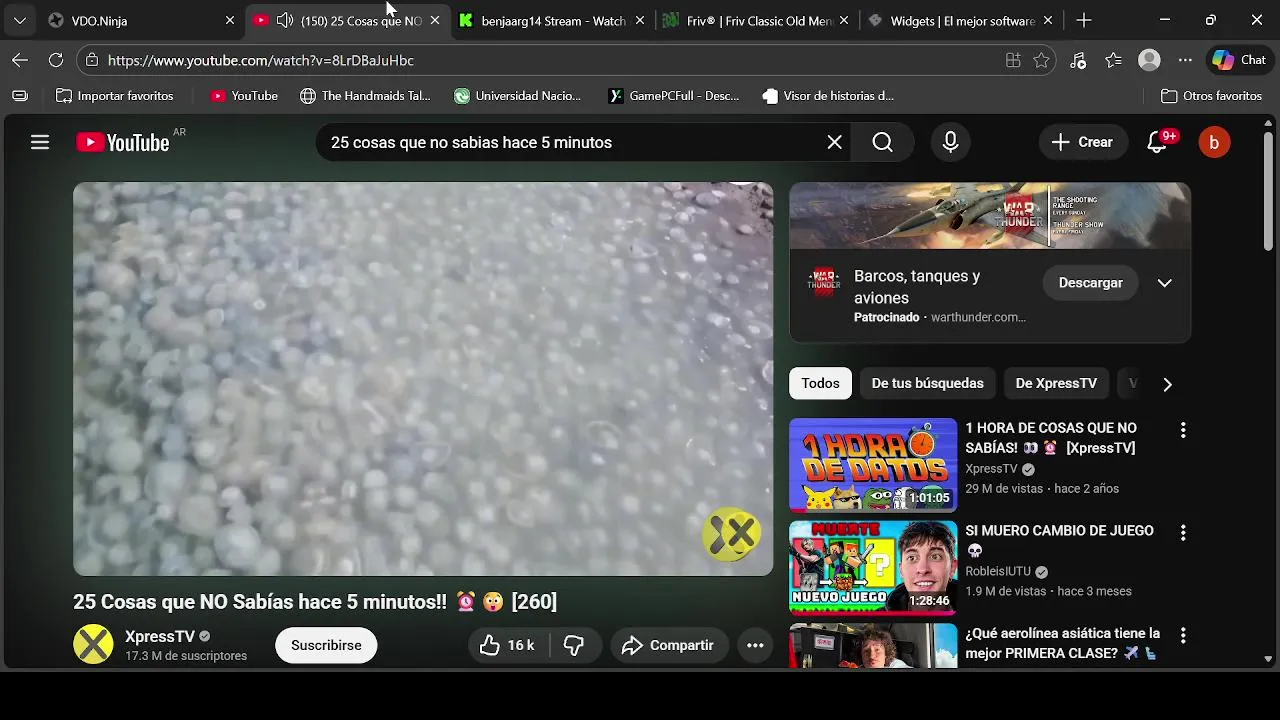Click the address bar URL
The image size is (1280, 720).
click(261, 60)
